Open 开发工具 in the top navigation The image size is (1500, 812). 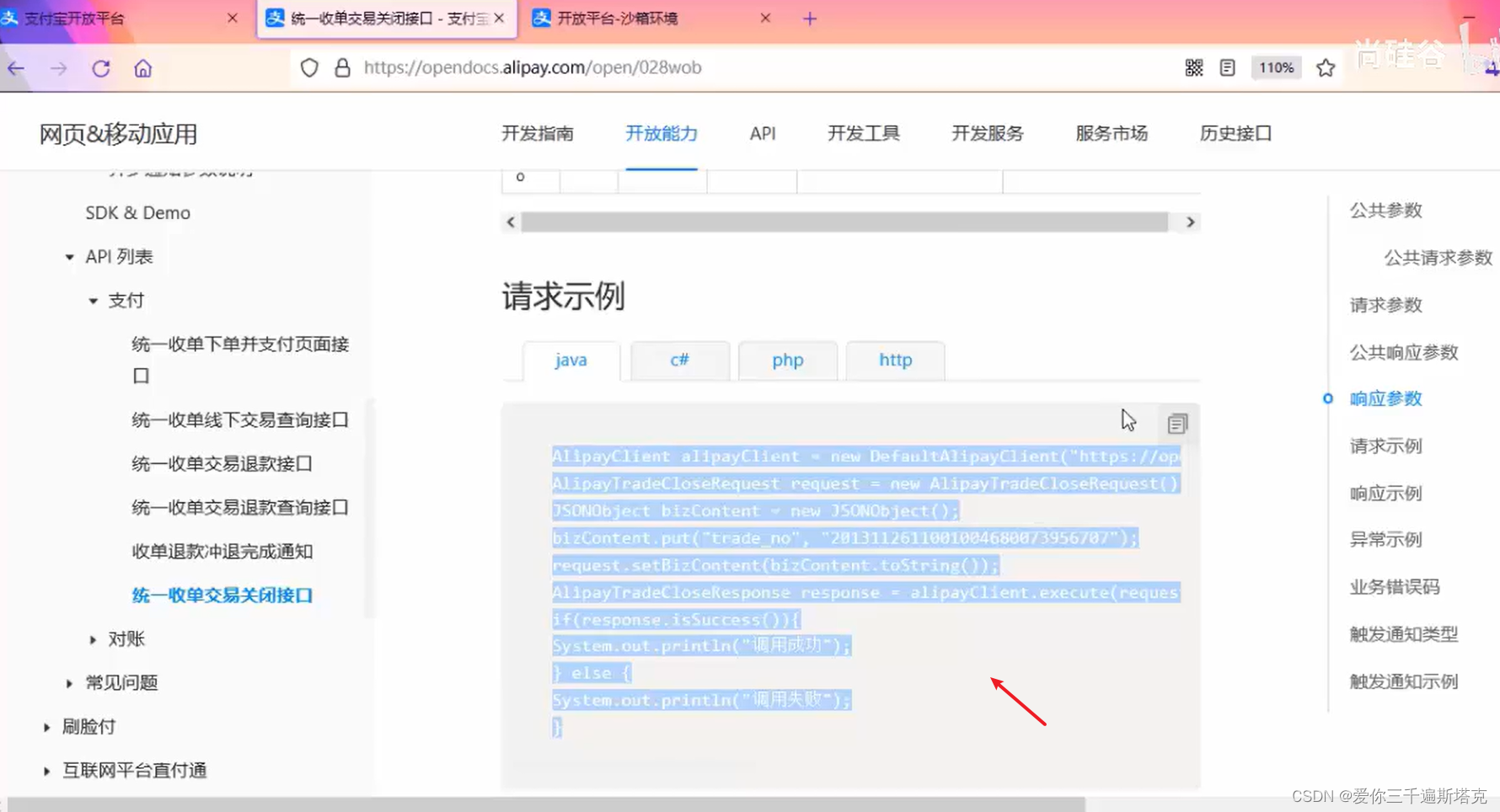click(x=864, y=133)
